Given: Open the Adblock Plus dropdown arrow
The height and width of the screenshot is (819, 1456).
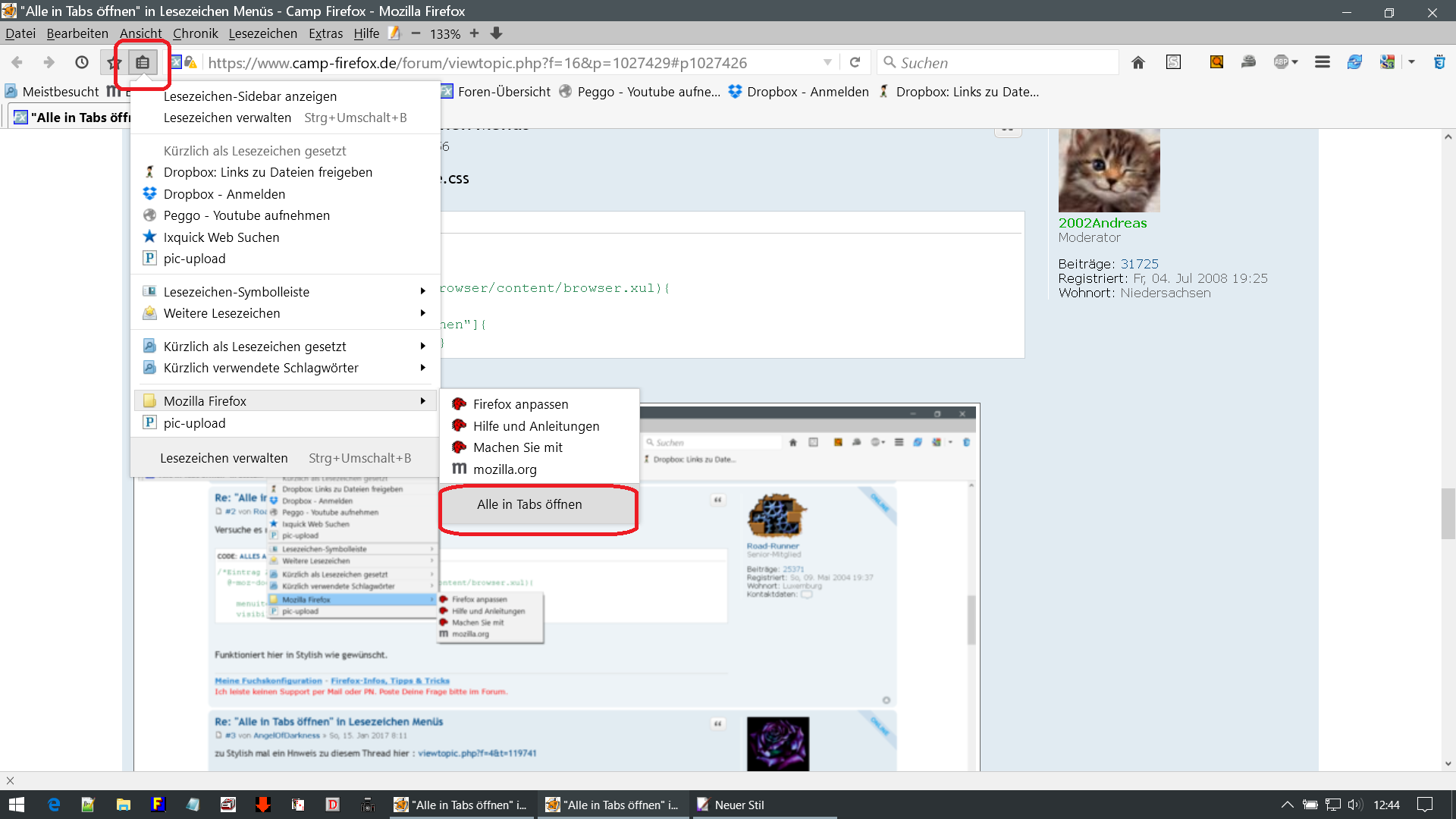Looking at the screenshot, I should [x=1294, y=63].
